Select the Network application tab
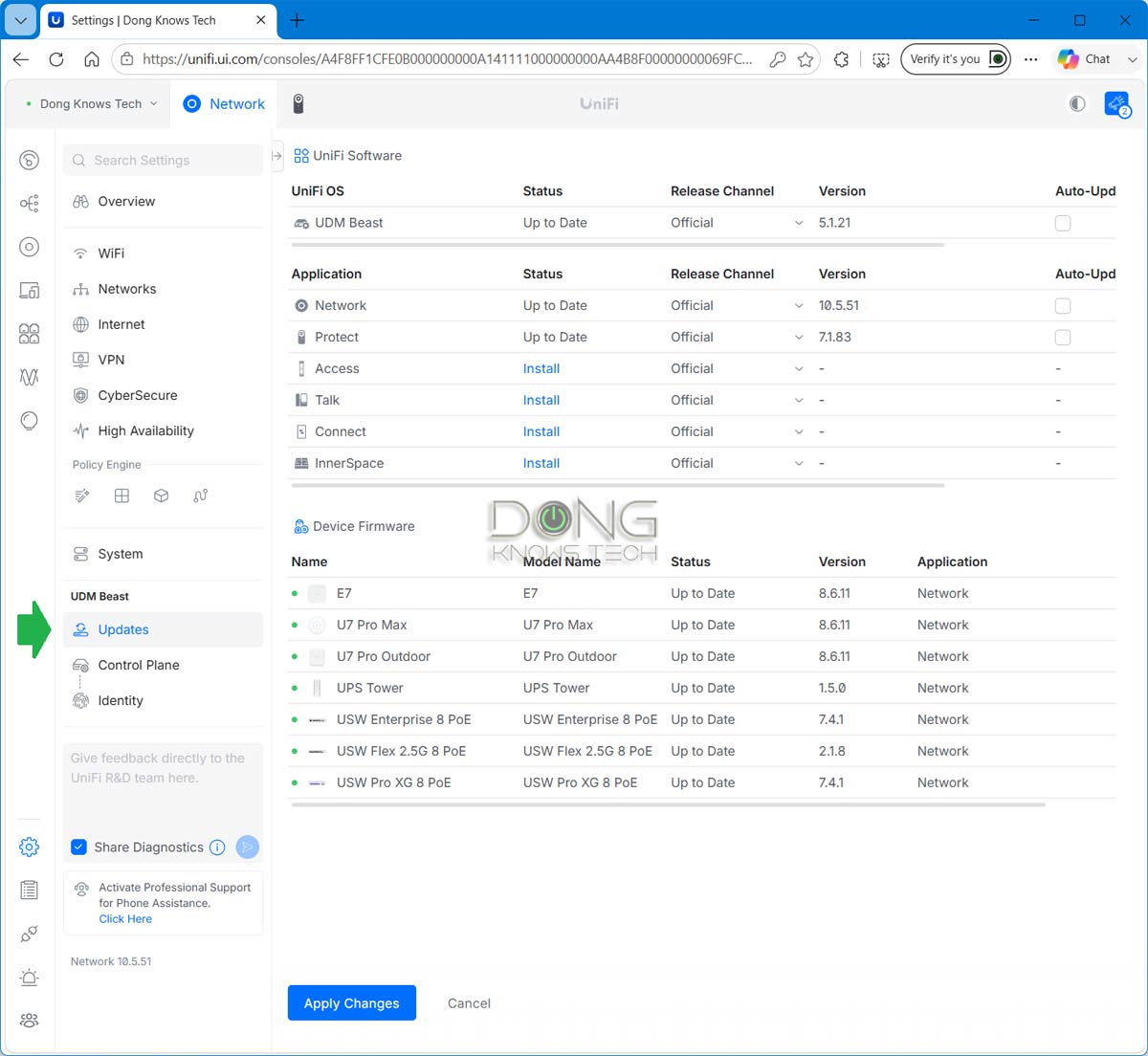1148x1056 pixels. coord(224,103)
